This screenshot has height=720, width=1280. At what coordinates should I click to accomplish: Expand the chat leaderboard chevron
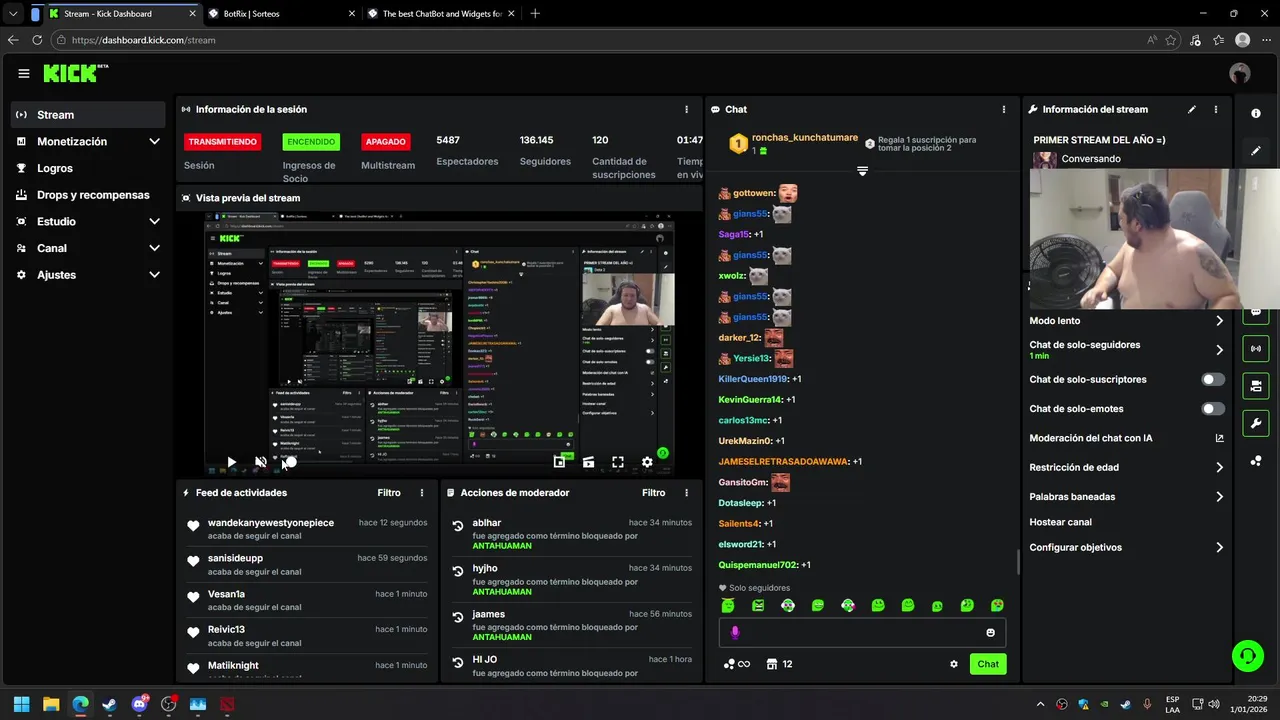coord(862,171)
